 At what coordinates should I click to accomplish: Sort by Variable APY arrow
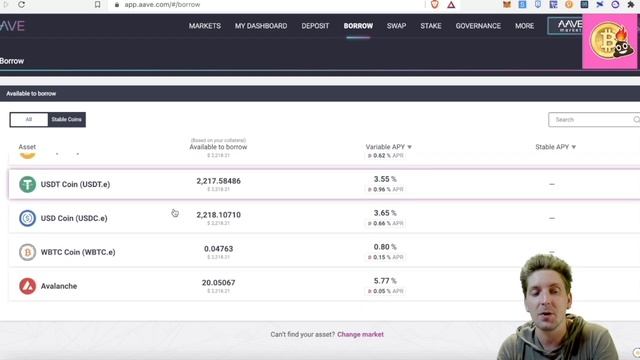point(409,147)
